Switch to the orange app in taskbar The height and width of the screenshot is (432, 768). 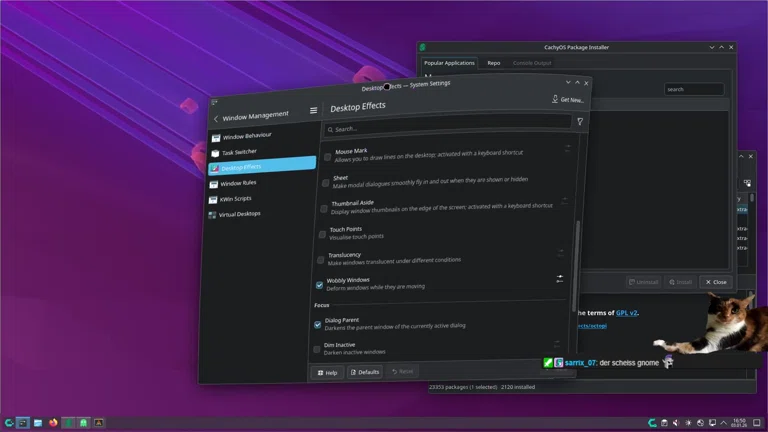point(98,423)
